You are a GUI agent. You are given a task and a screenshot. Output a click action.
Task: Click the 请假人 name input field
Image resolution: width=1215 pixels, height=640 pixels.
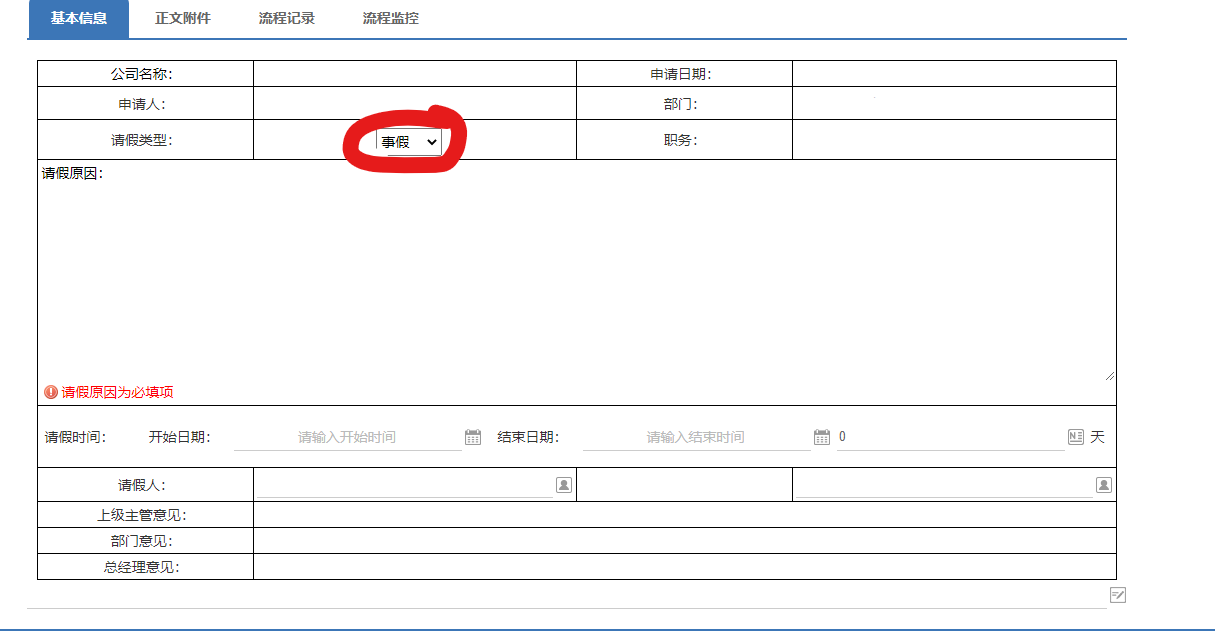tap(404, 485)
